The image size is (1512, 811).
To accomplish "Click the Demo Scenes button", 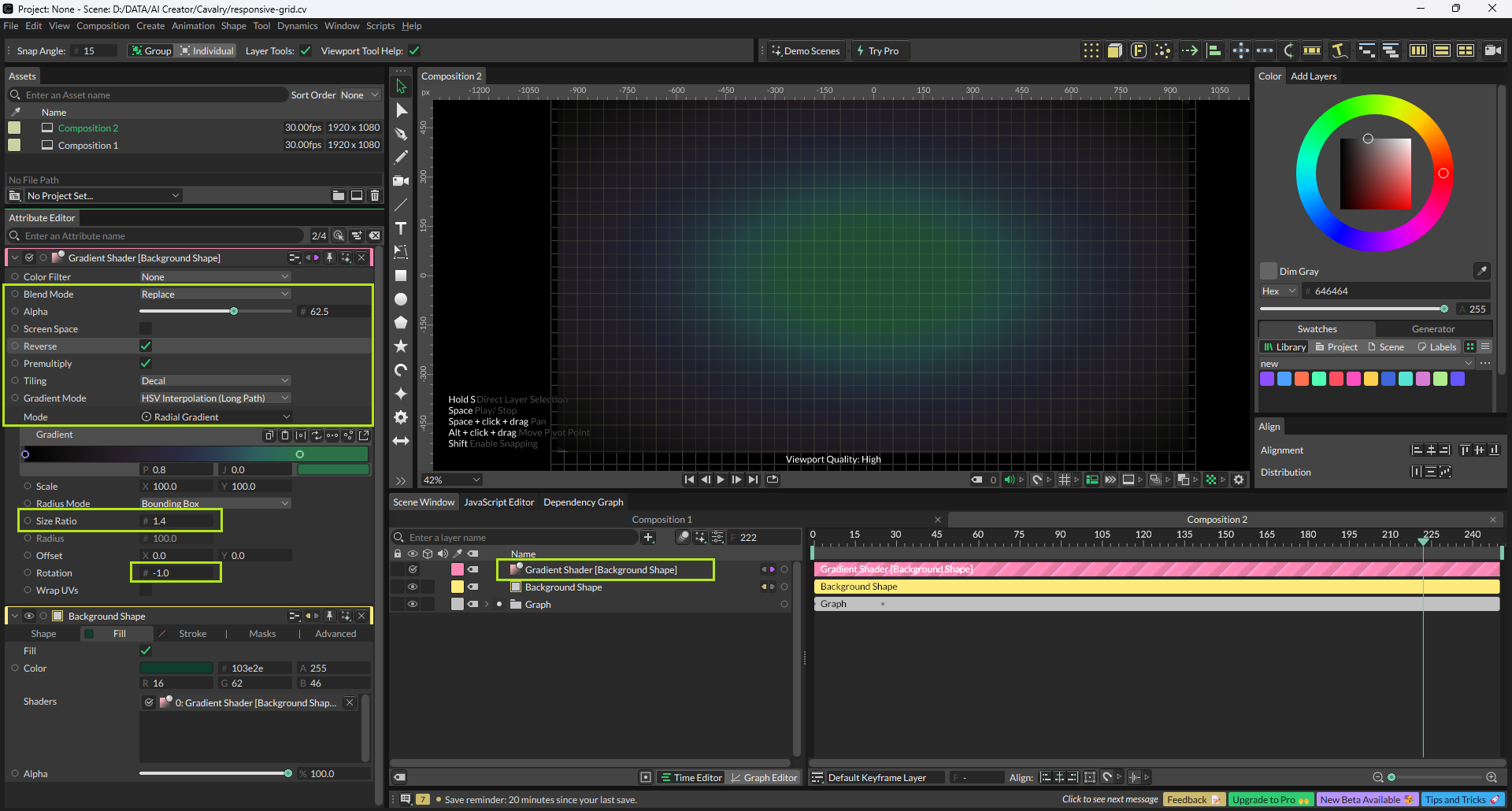I will click(x=806, y=51).
